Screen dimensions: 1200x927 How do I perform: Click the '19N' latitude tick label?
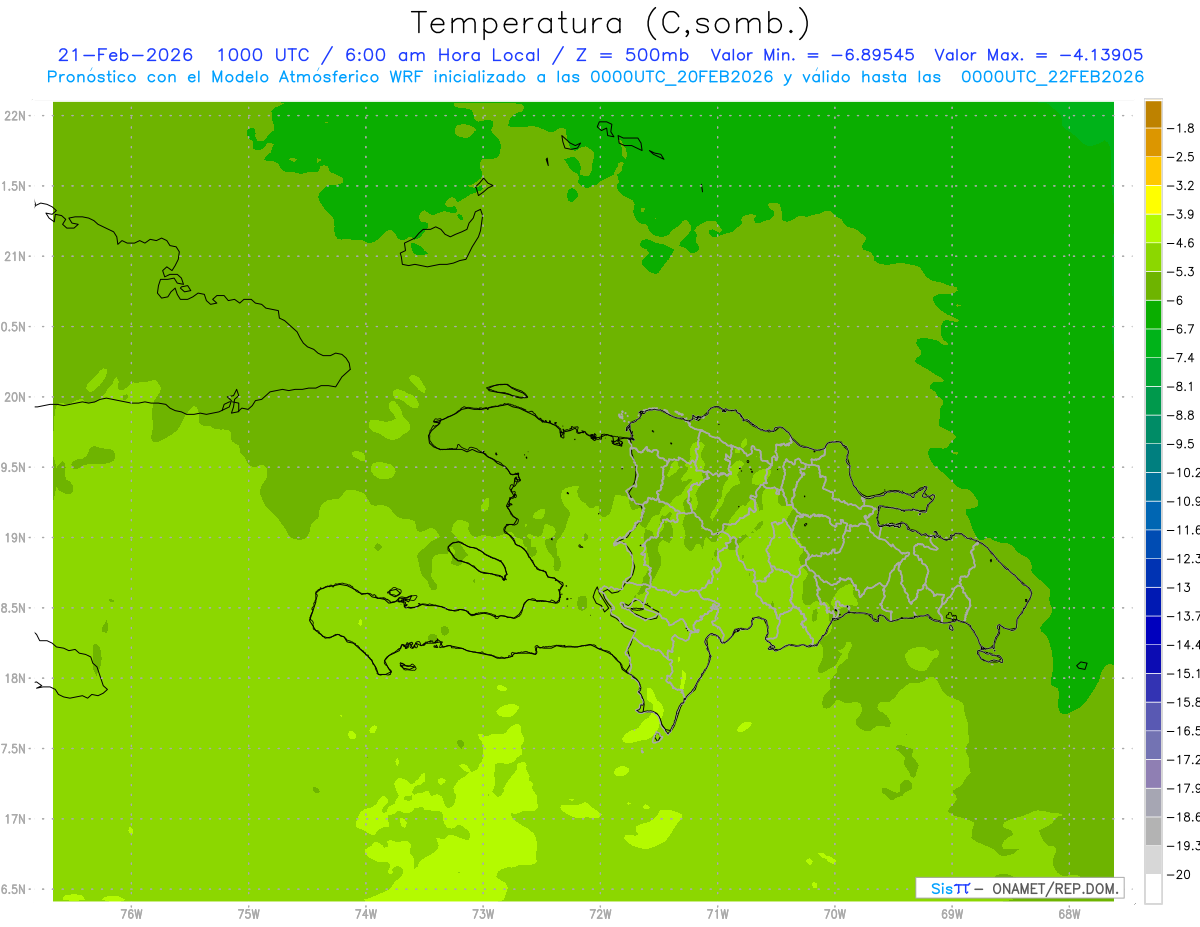pos(16,538)
